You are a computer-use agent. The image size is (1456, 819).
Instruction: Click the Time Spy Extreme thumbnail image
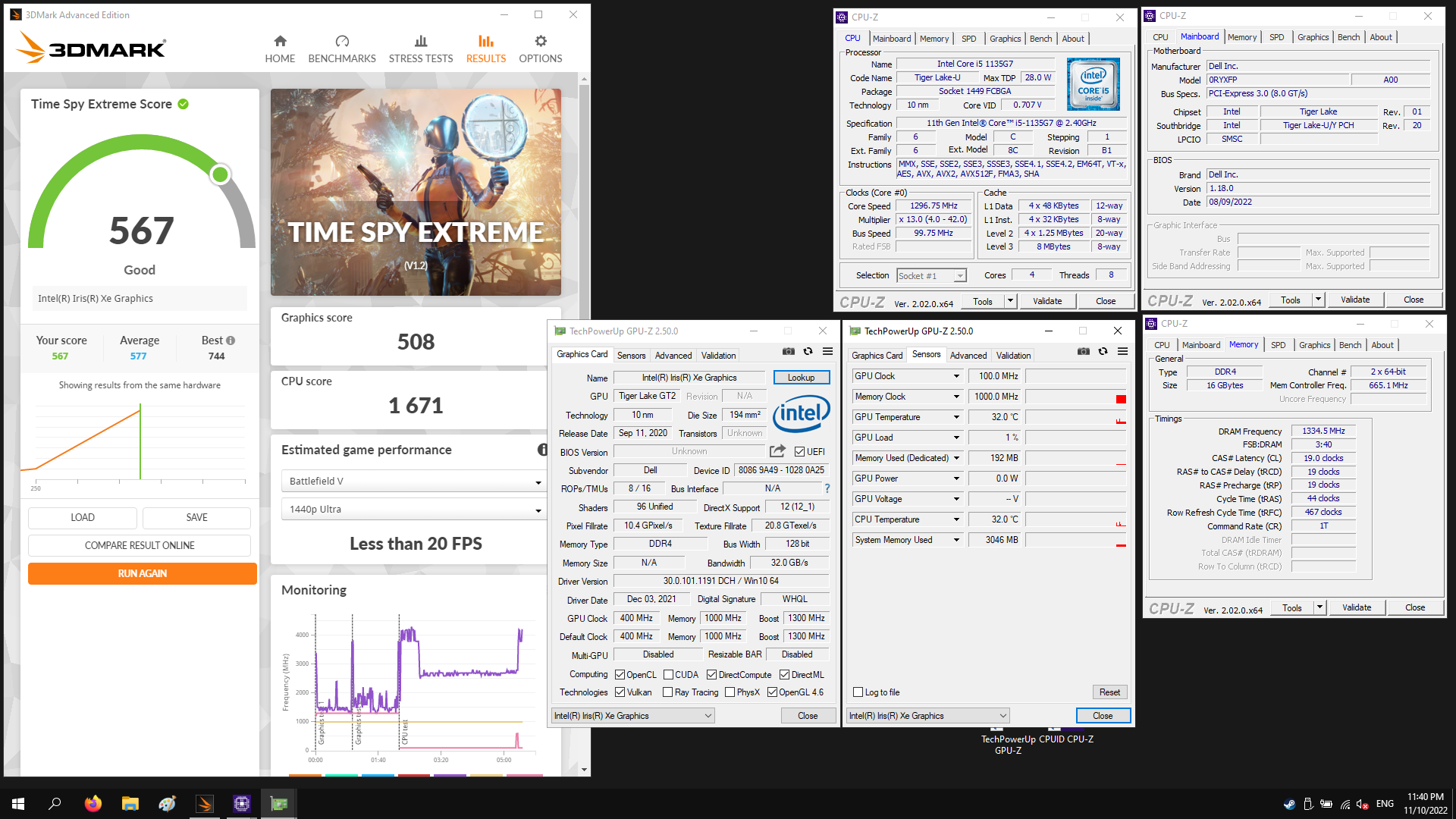[416, 193]
